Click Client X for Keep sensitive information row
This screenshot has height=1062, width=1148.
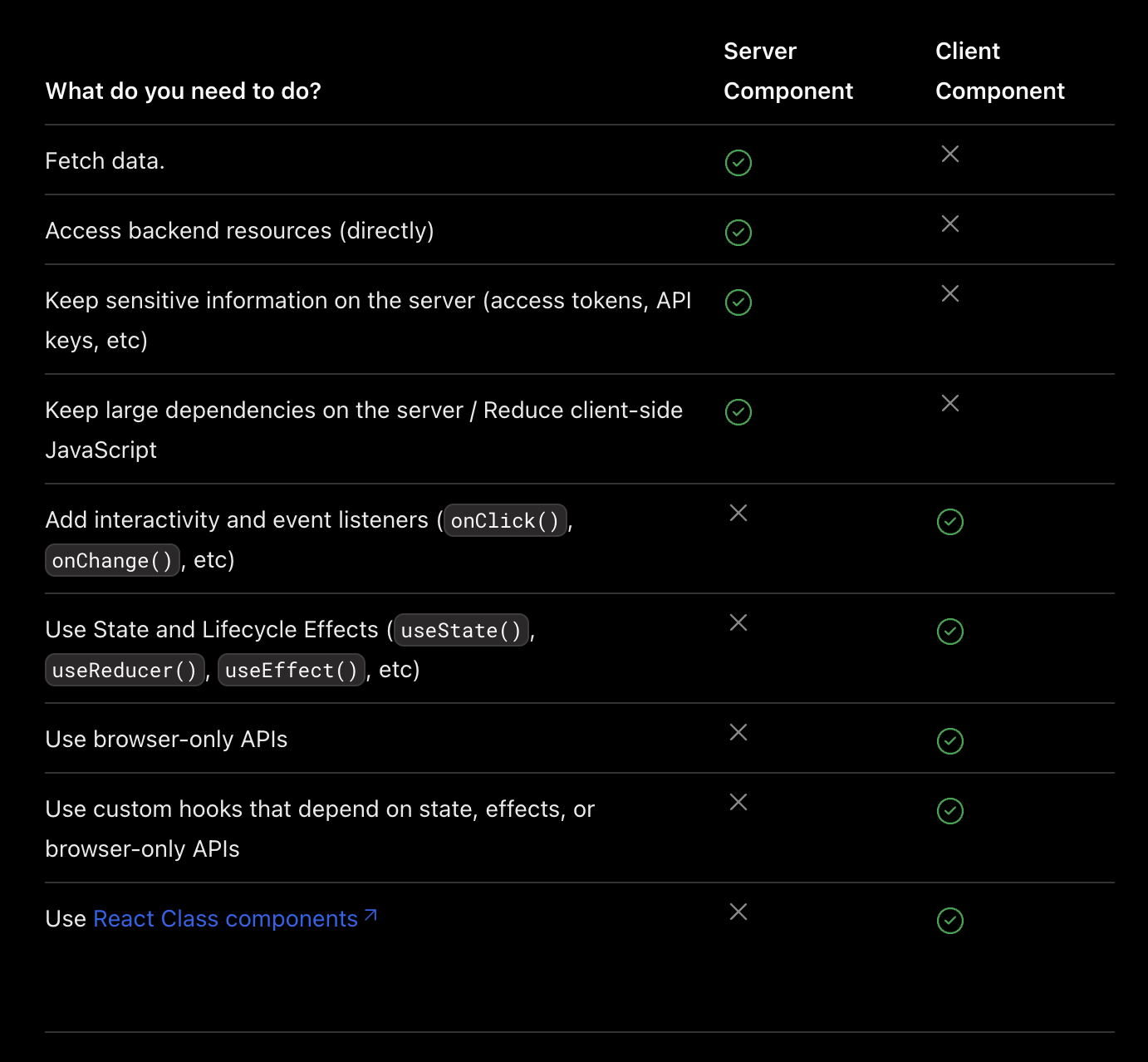click(949, 293)
